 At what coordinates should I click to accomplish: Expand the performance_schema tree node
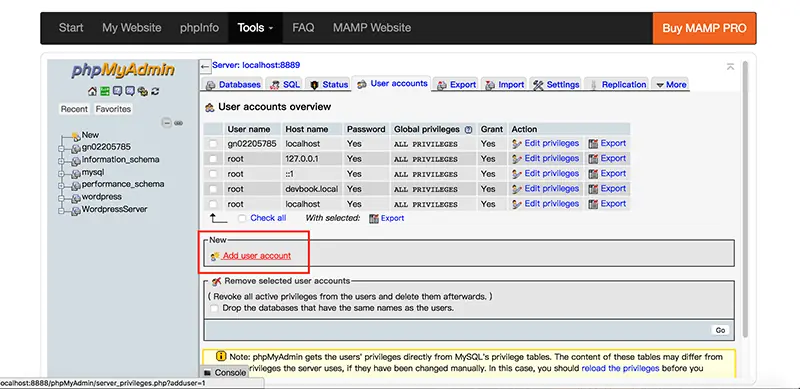[x=61, y=186]
